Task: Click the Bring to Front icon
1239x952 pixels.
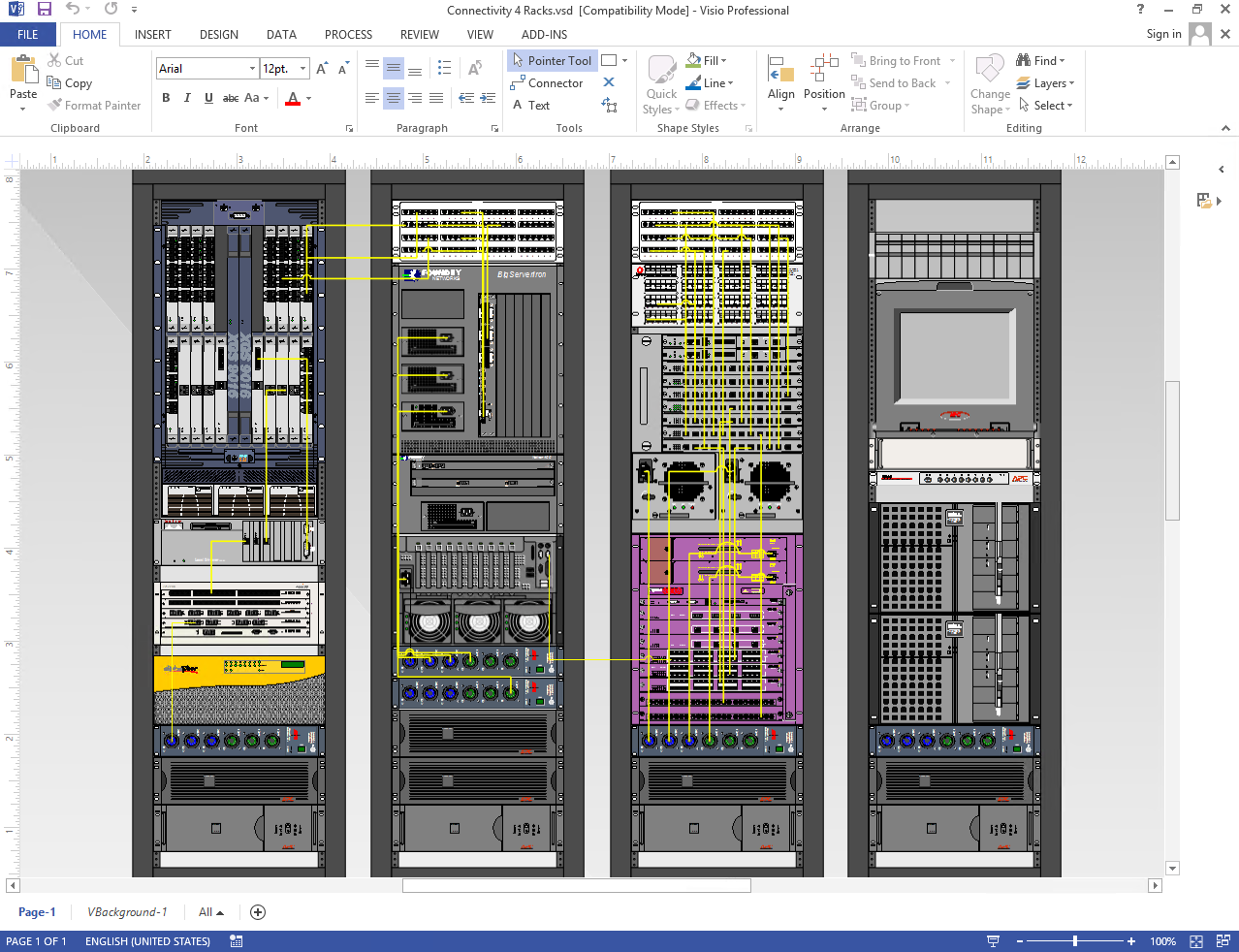Action: click(x=858, y=60)
